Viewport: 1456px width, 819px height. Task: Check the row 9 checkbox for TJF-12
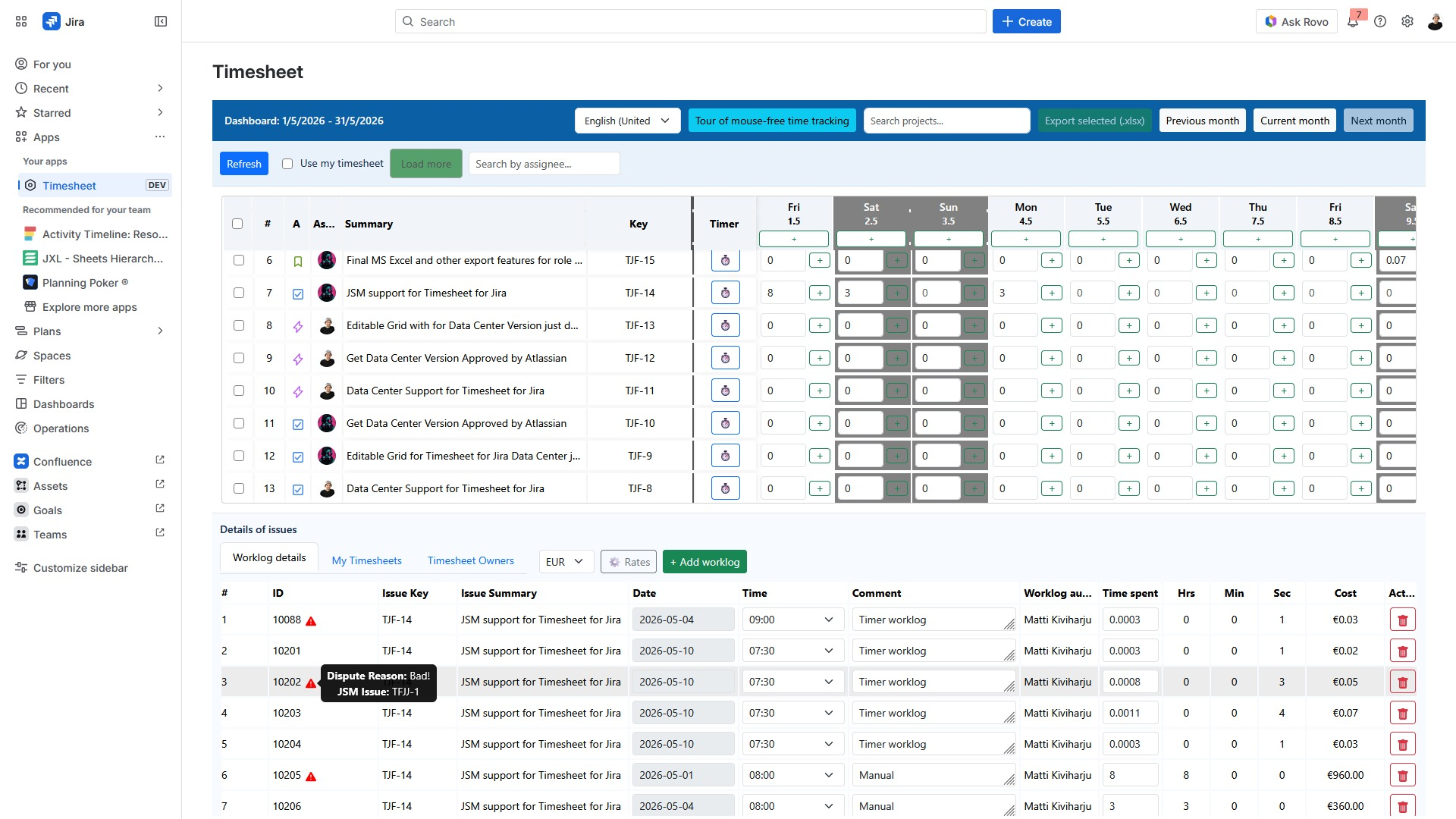coord(239,358)
